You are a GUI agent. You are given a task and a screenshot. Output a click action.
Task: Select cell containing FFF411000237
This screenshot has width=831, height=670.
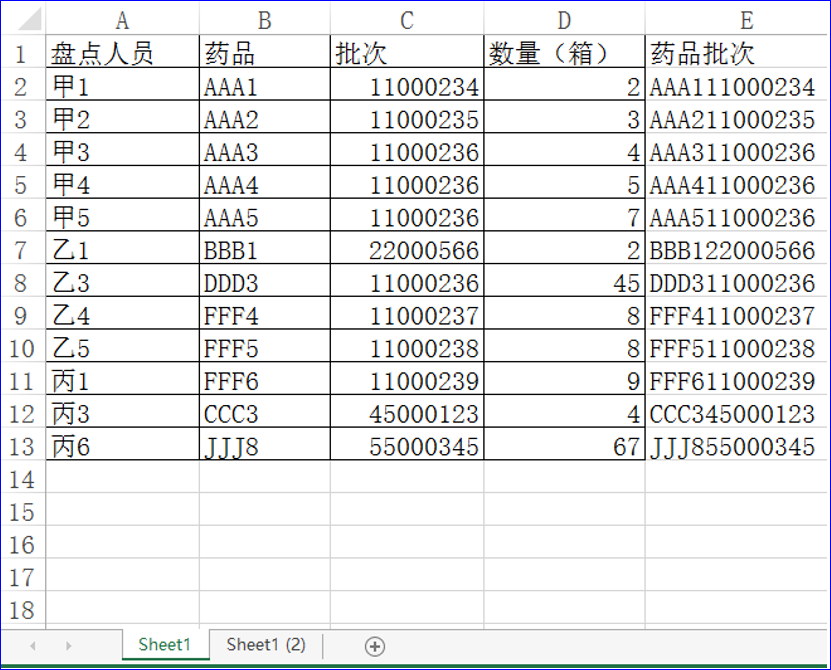(737, 315)
